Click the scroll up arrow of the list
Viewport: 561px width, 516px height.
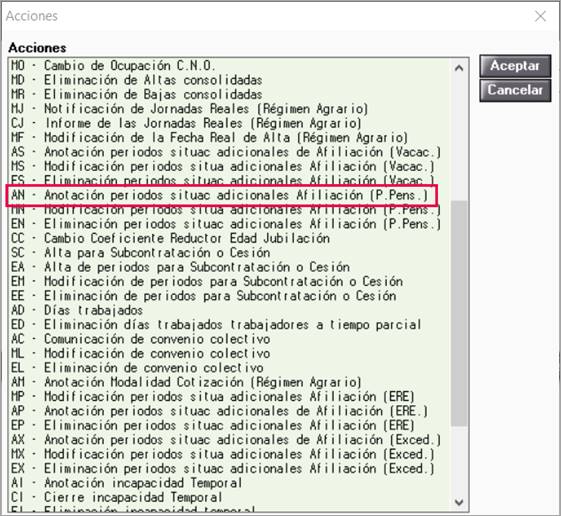[459, 68]
